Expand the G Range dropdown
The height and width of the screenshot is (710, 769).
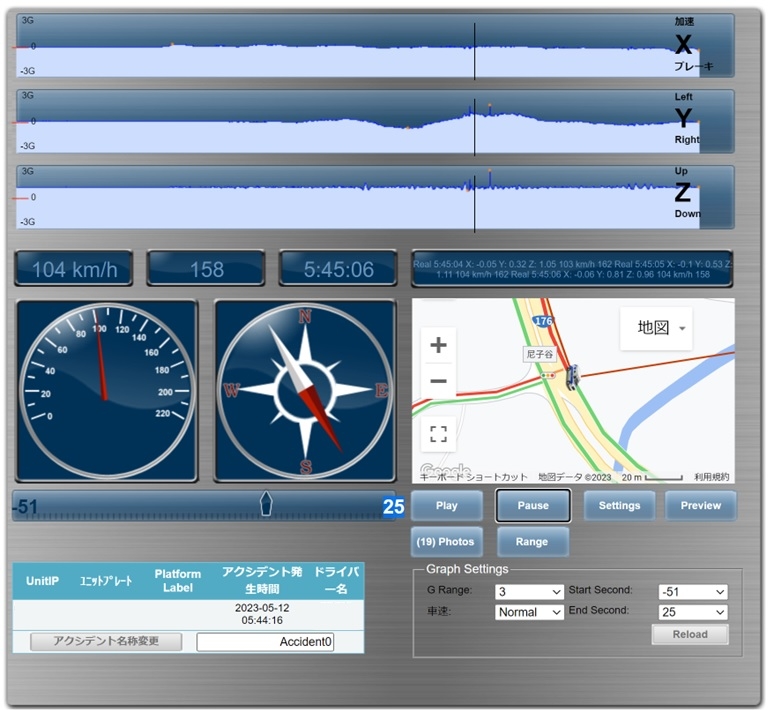tap(530, 592)
